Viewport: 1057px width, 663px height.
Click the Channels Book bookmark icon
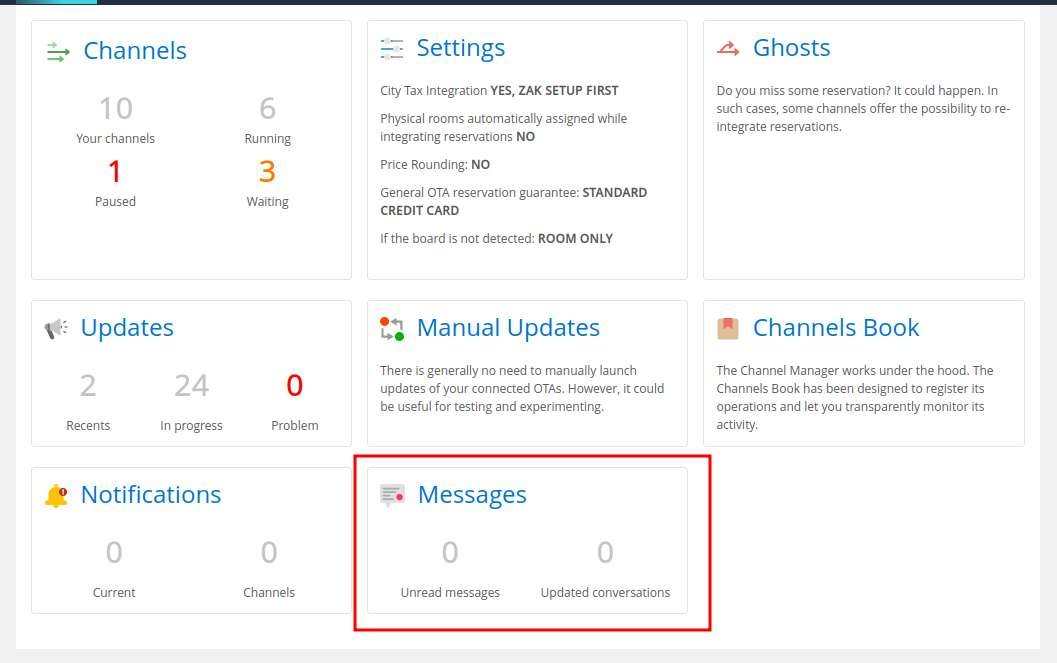tap(728, 328)
